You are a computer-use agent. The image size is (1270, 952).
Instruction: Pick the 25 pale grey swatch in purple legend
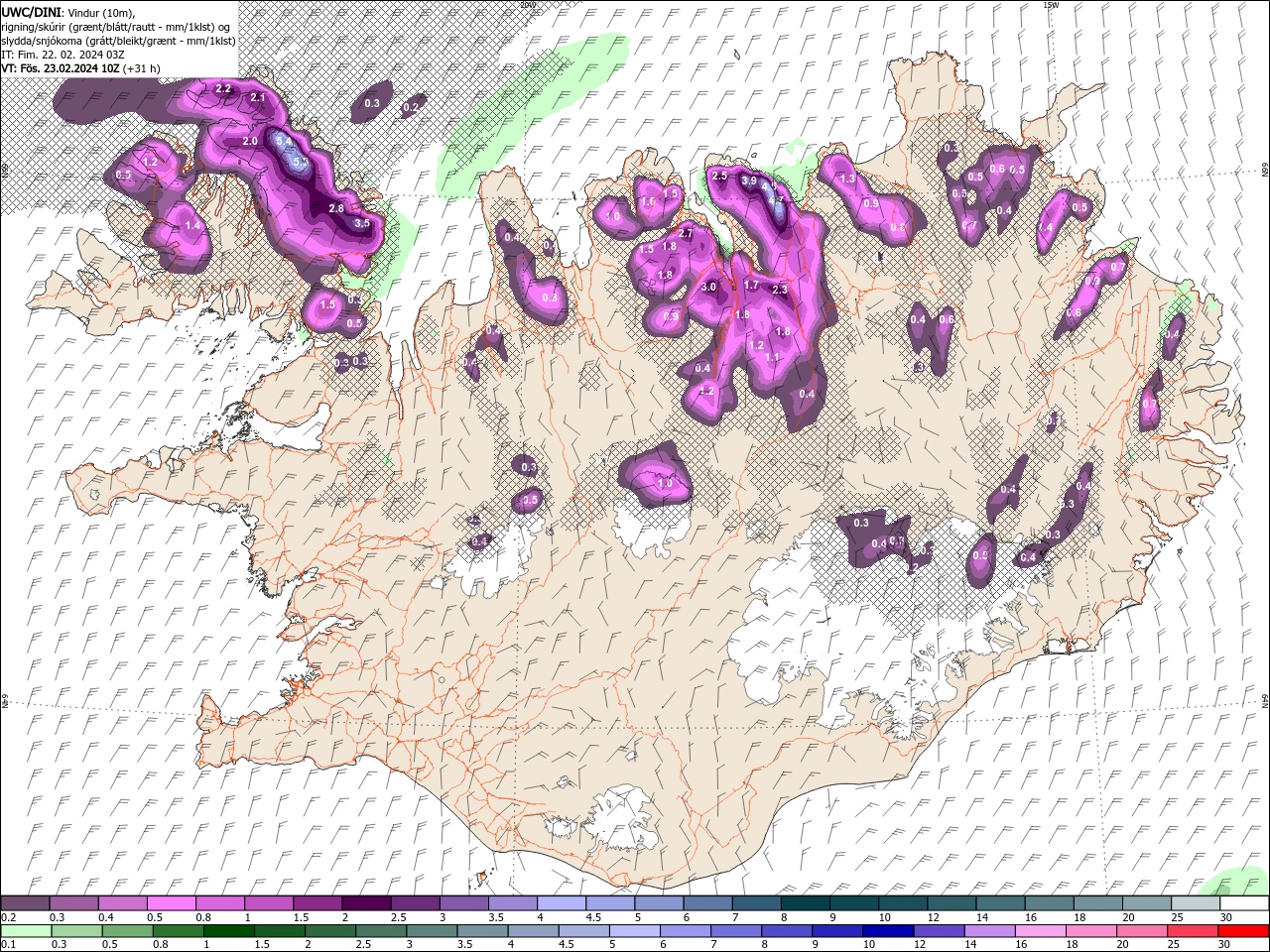(1195, 903)
